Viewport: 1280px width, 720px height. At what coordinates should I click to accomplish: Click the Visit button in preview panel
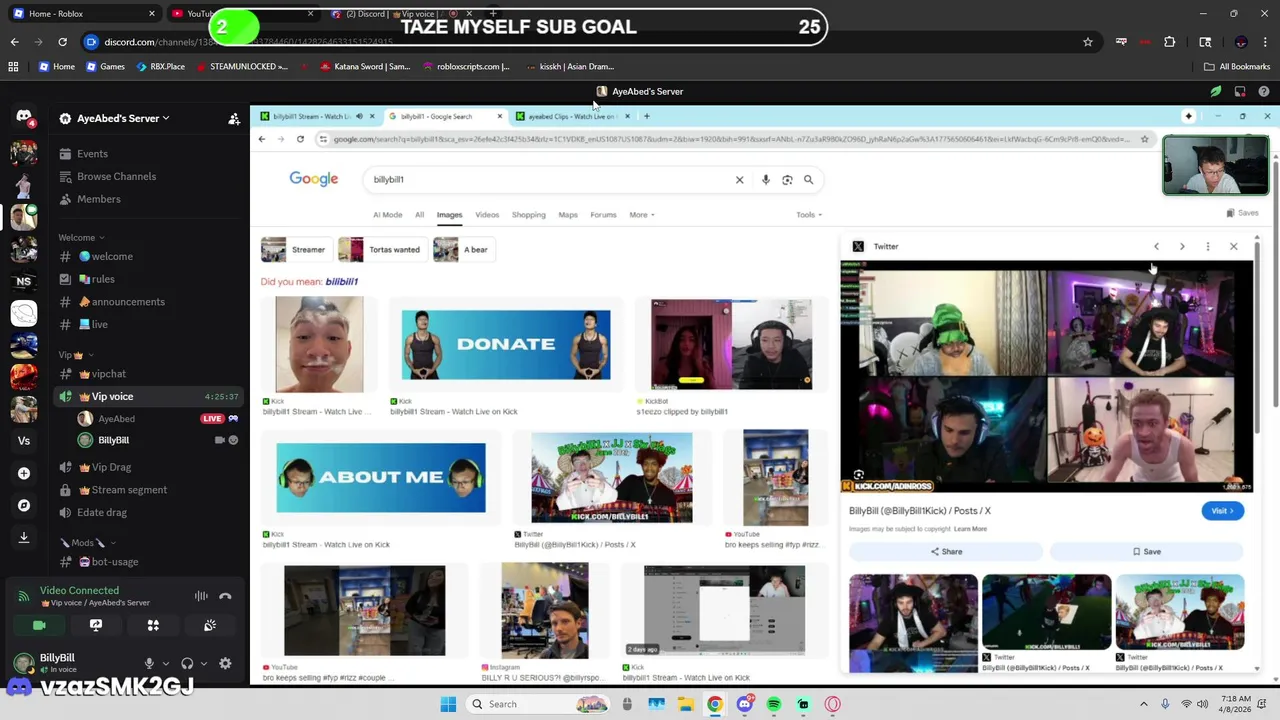1222,511
